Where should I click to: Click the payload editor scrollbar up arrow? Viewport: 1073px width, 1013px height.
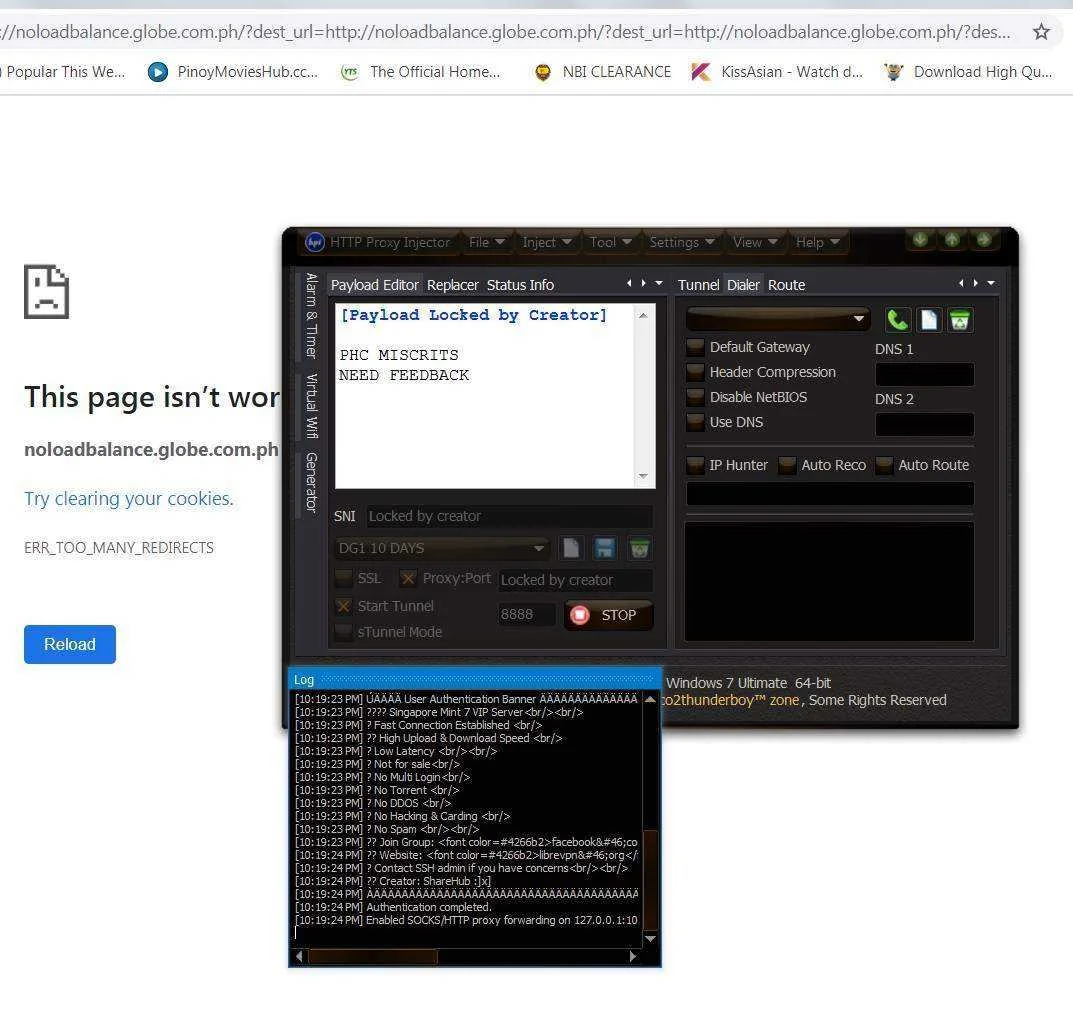[x=643, y=315]
